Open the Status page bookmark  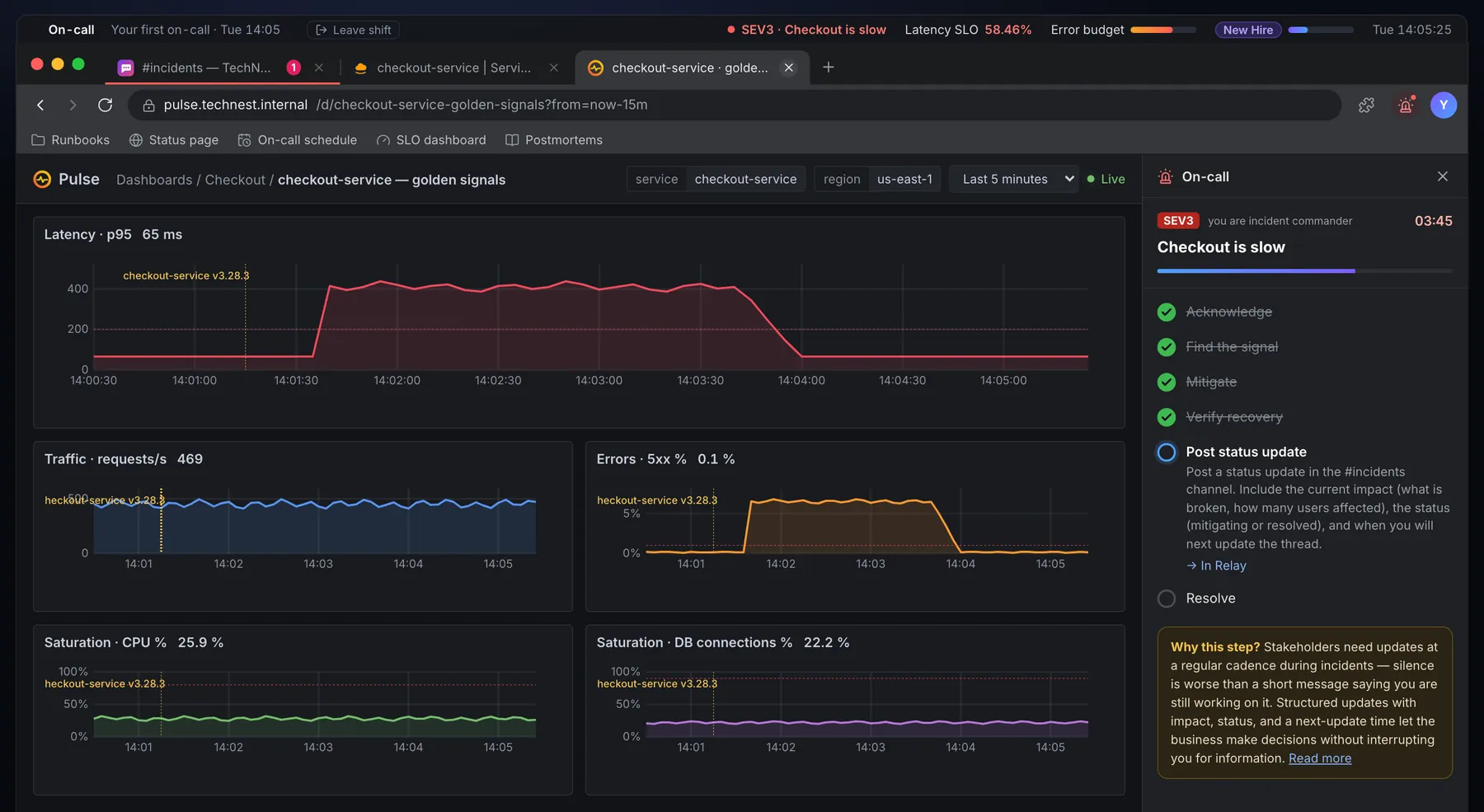click(x=174, y=140)
